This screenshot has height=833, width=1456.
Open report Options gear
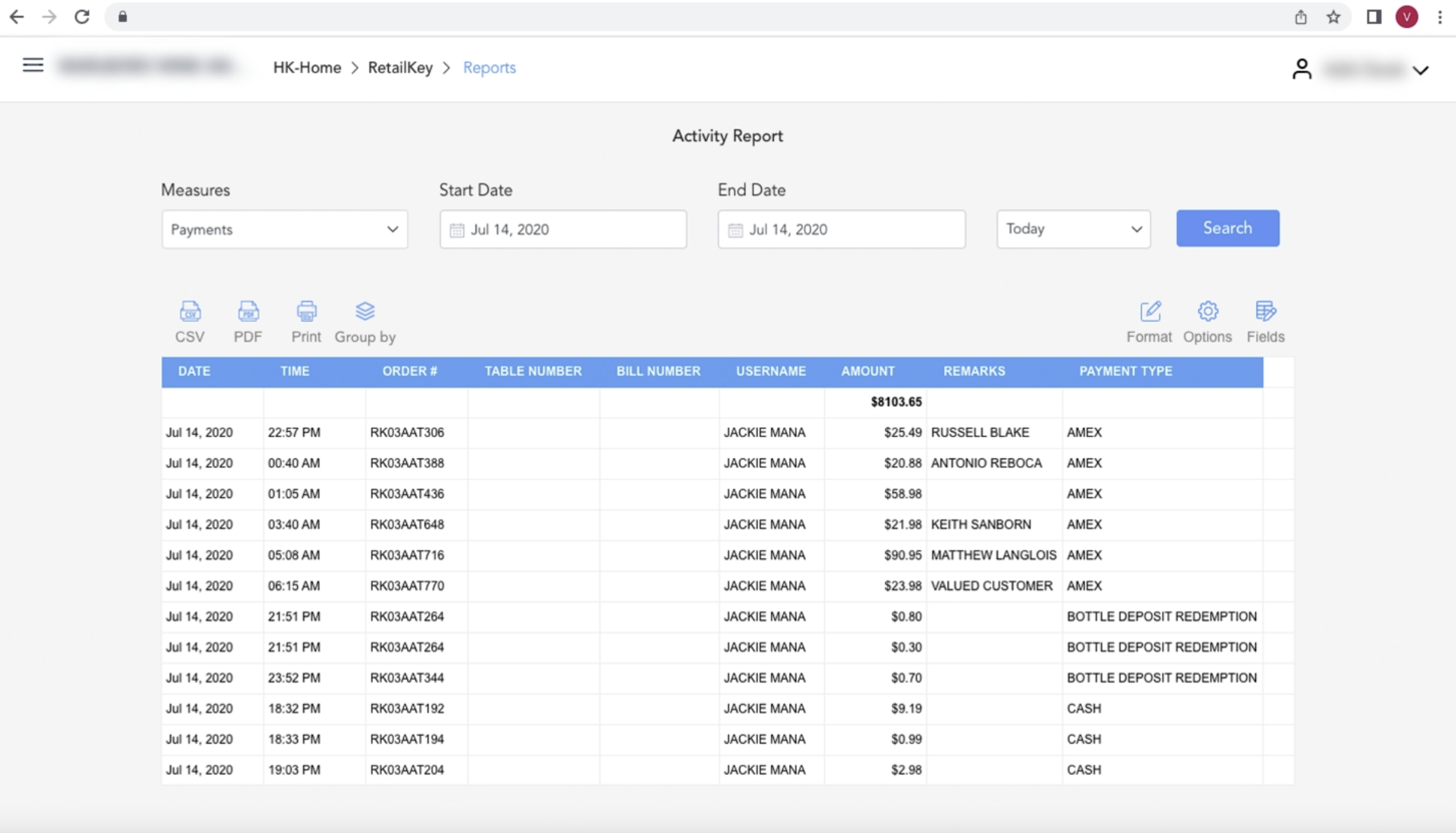[1207, 321]
